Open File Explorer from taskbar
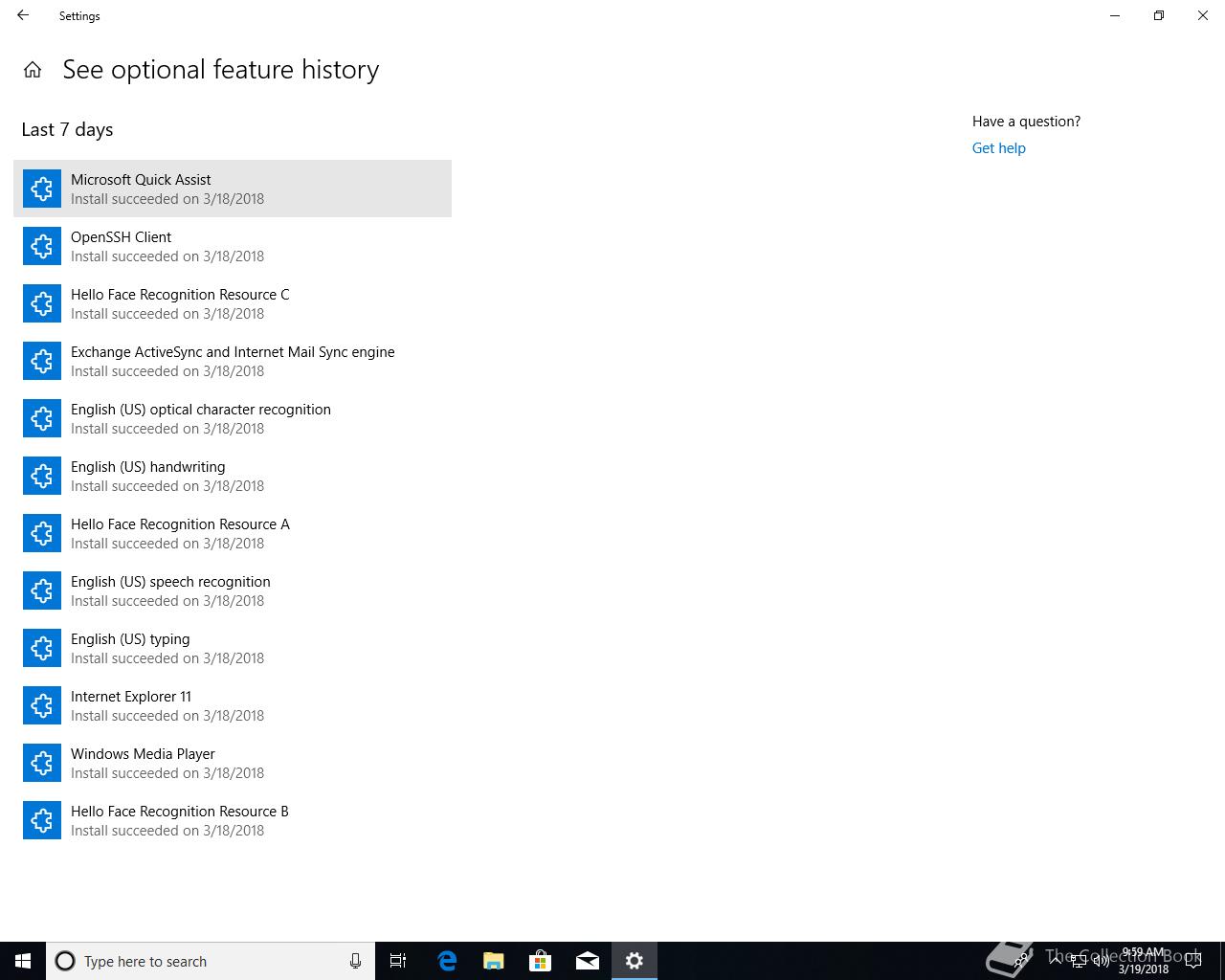This screenshot has height=980, width=1225. (x=493, y=961)
